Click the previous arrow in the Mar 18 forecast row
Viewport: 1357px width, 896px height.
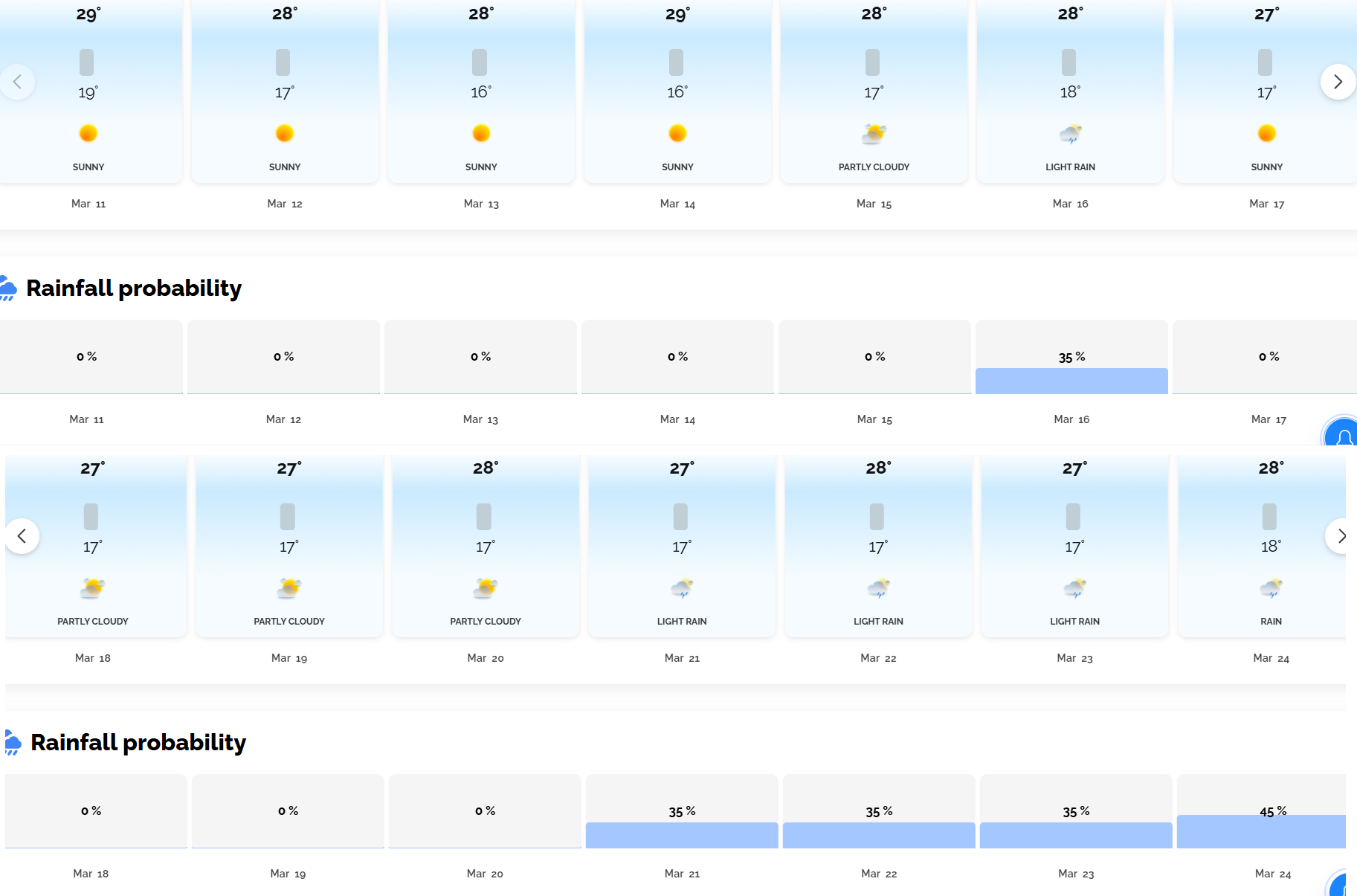click(x=22, y=536)
